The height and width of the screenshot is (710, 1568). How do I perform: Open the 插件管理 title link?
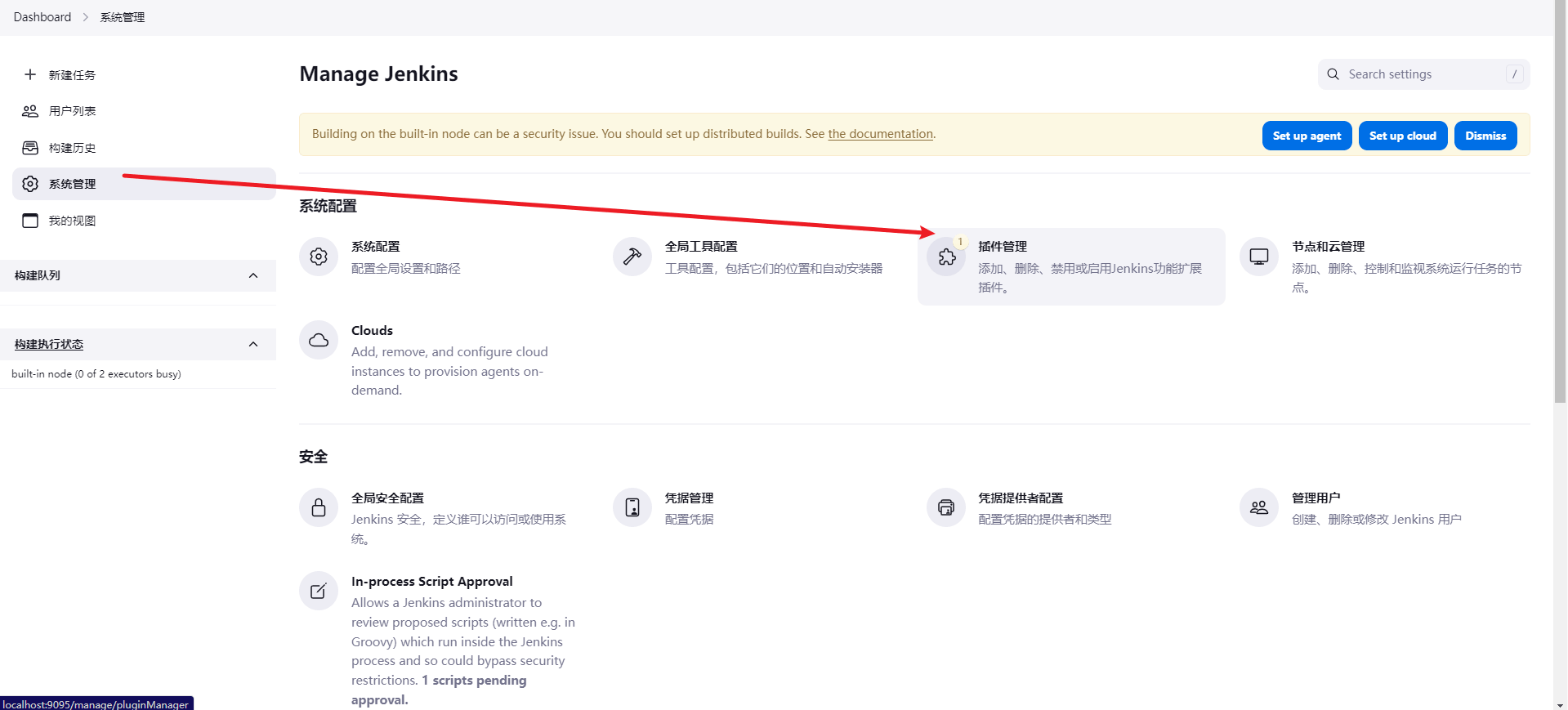coord(1003,247)
